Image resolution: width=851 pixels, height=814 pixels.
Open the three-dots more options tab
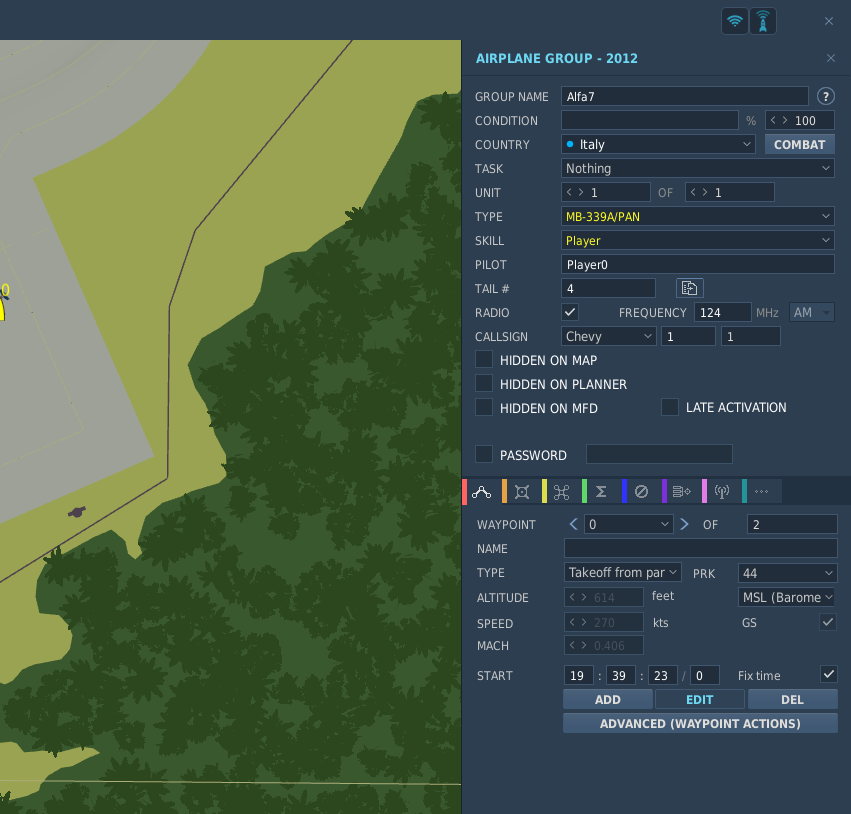coord(761,492)
